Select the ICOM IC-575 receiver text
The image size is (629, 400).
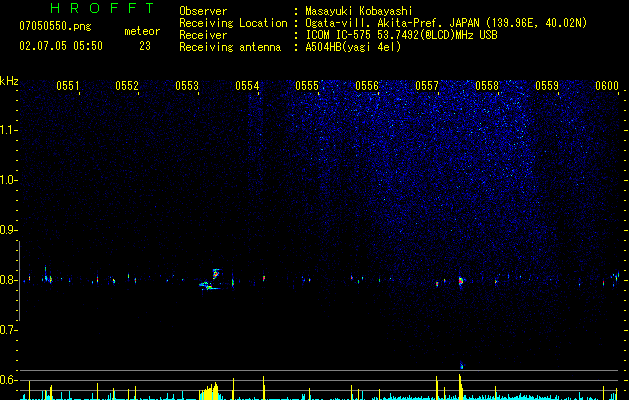pyautogui.click(x=401, y=35)
